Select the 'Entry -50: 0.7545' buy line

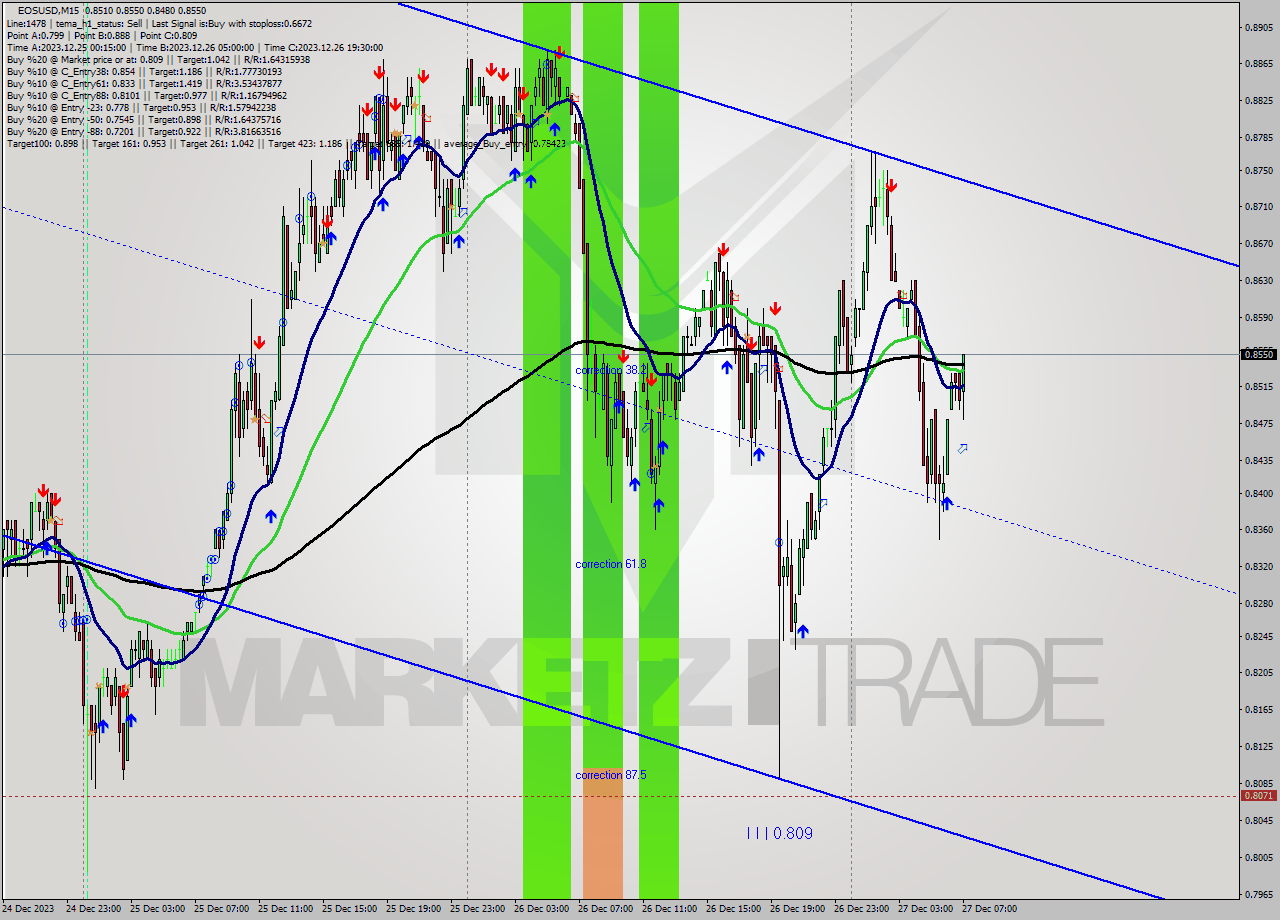coord(146,120)
